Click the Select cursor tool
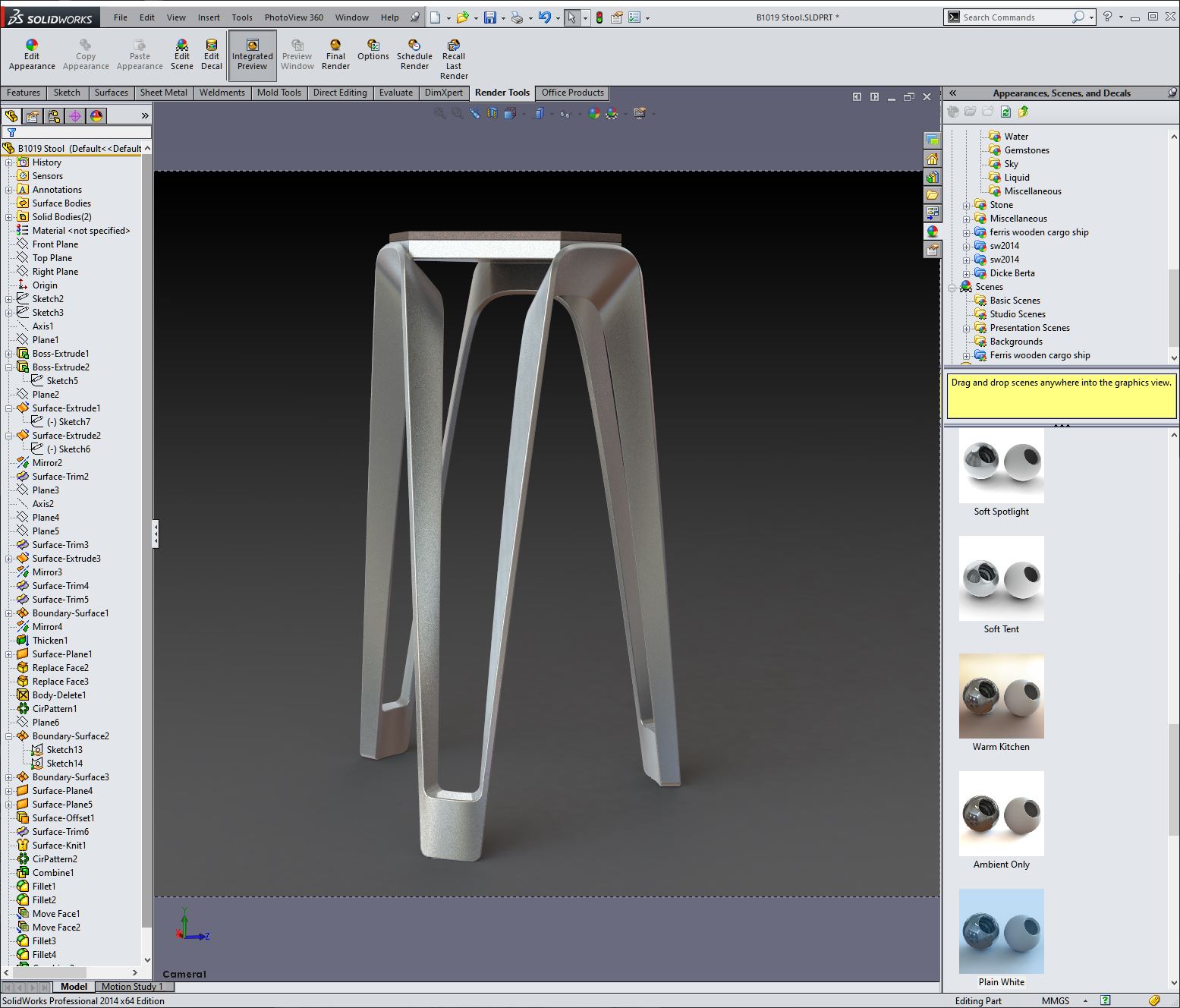Viewport: 1180px width, 1008px height. click(572, 17)
